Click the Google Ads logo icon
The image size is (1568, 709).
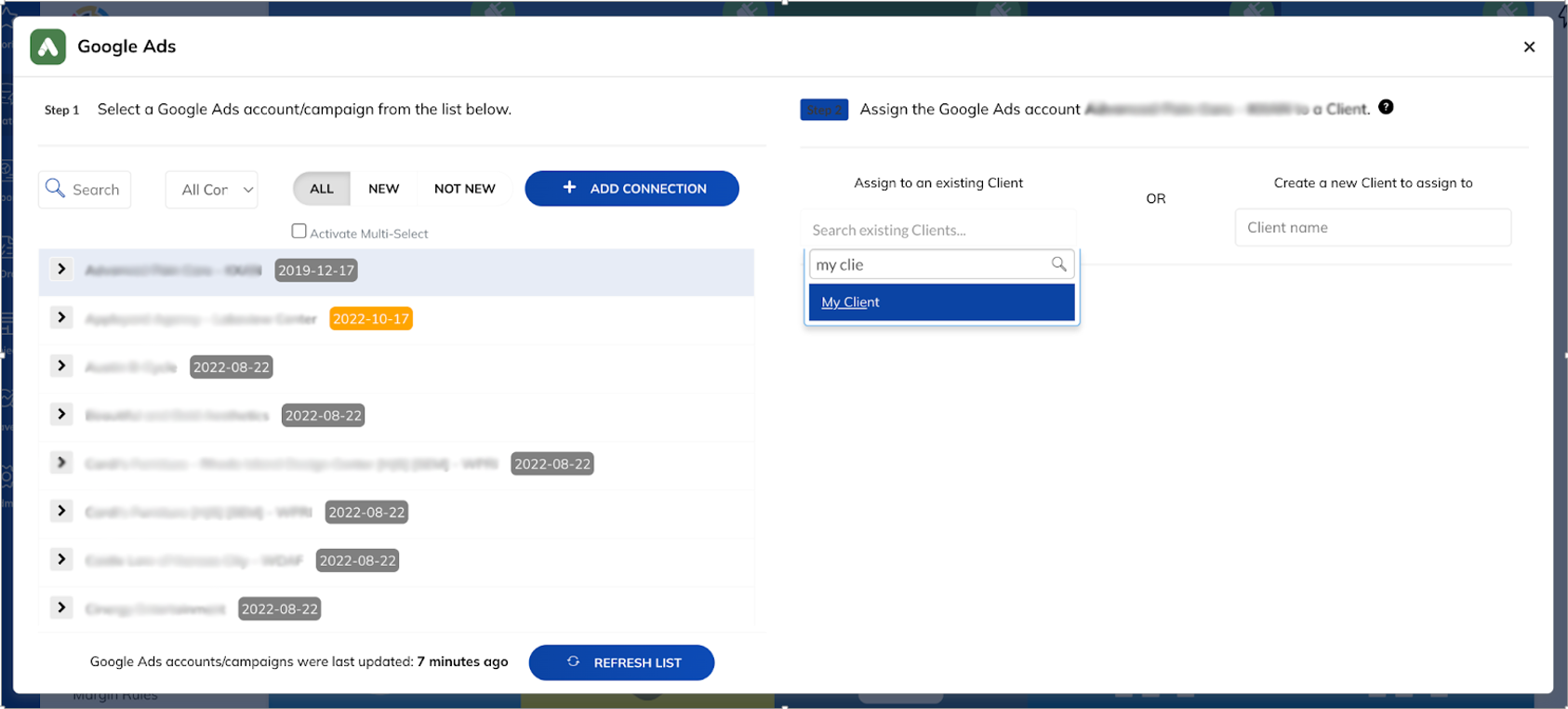[47, 47]
